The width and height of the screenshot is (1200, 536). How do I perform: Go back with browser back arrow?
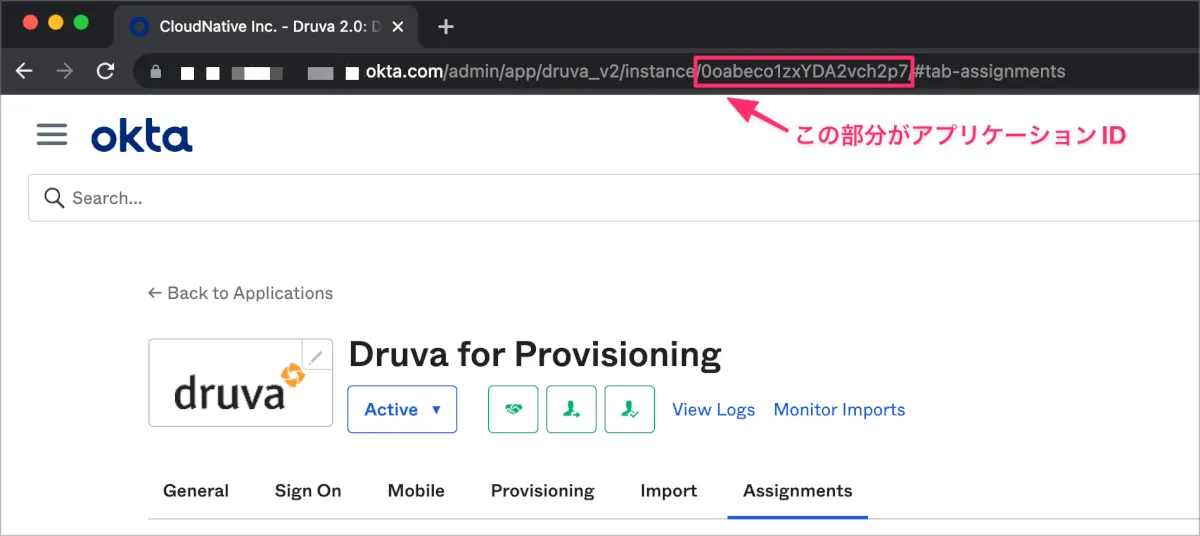[x=25, y=71]
